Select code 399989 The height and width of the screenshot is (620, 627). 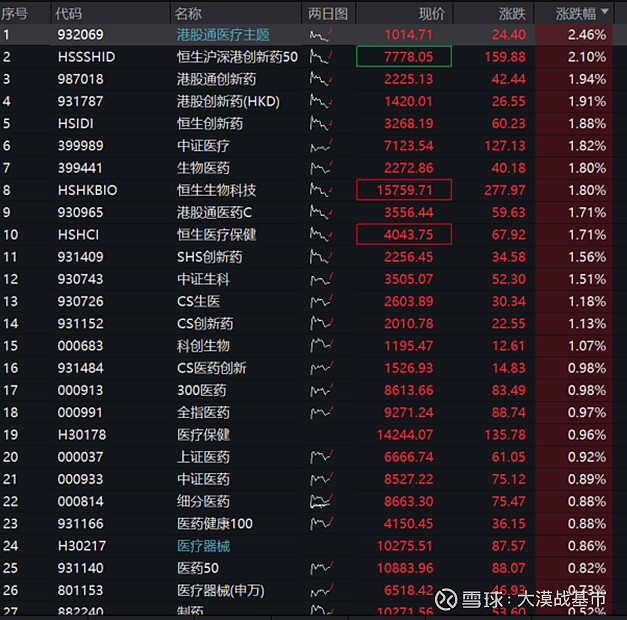[x=80, y=146]
